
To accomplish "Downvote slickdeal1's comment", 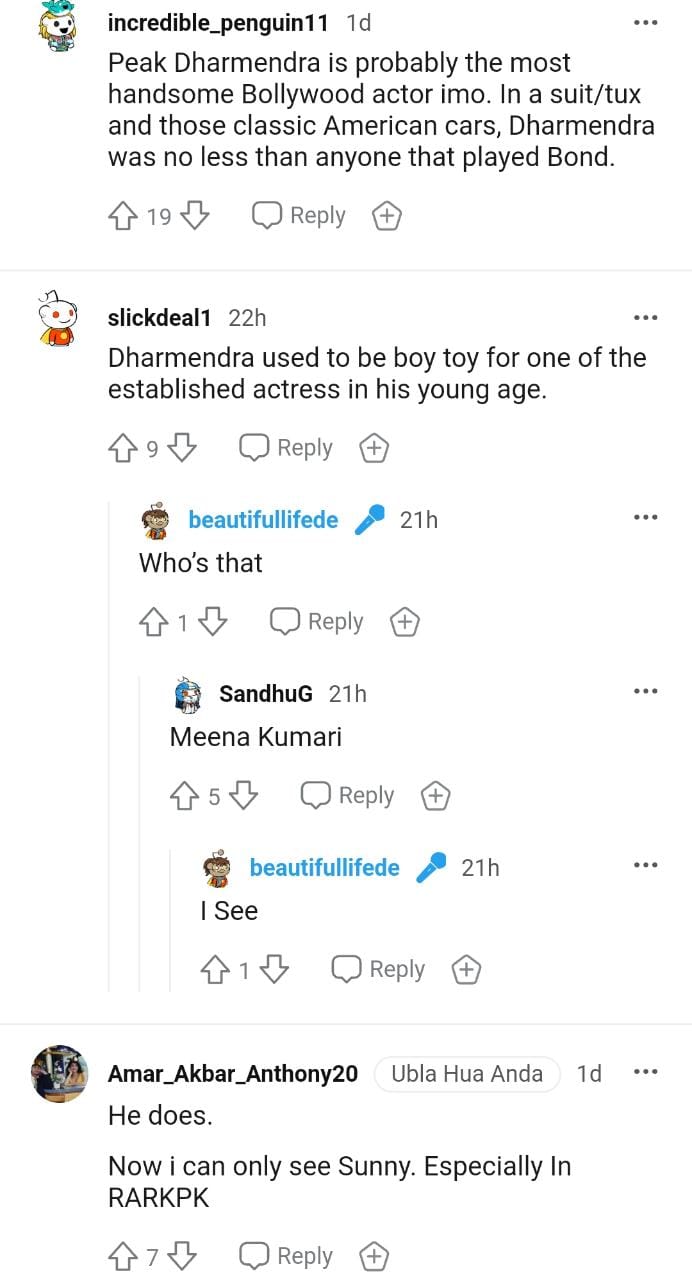I will (x=183, y=448).
